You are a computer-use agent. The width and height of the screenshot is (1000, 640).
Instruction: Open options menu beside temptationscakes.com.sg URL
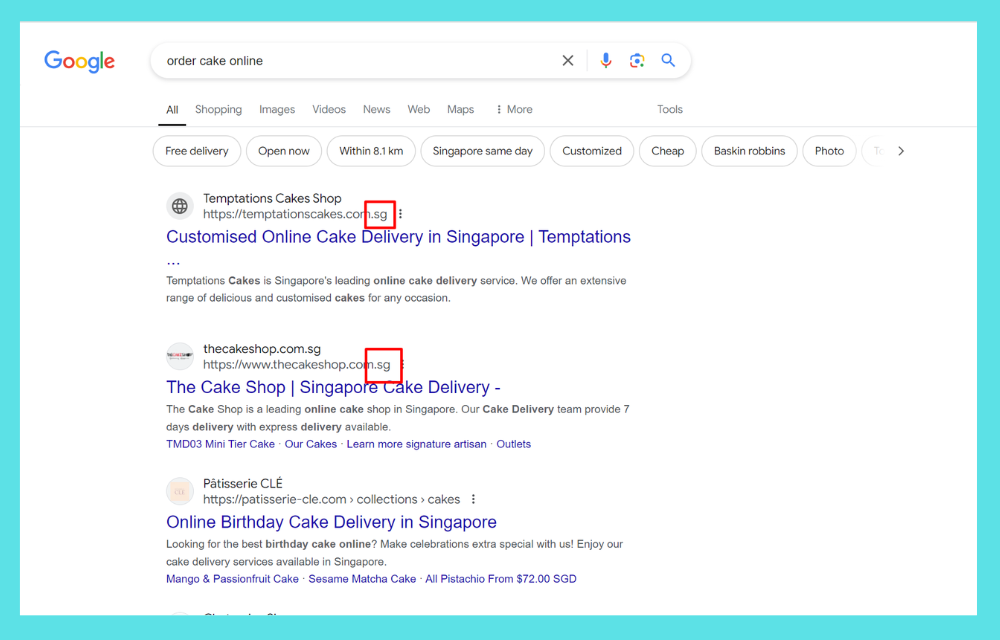(401, 214)
